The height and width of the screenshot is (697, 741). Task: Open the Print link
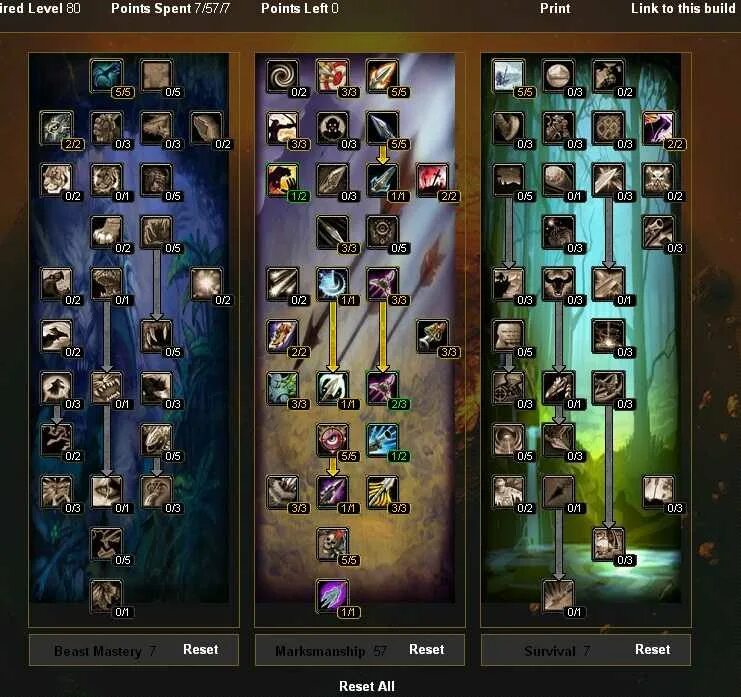[555, 8]
